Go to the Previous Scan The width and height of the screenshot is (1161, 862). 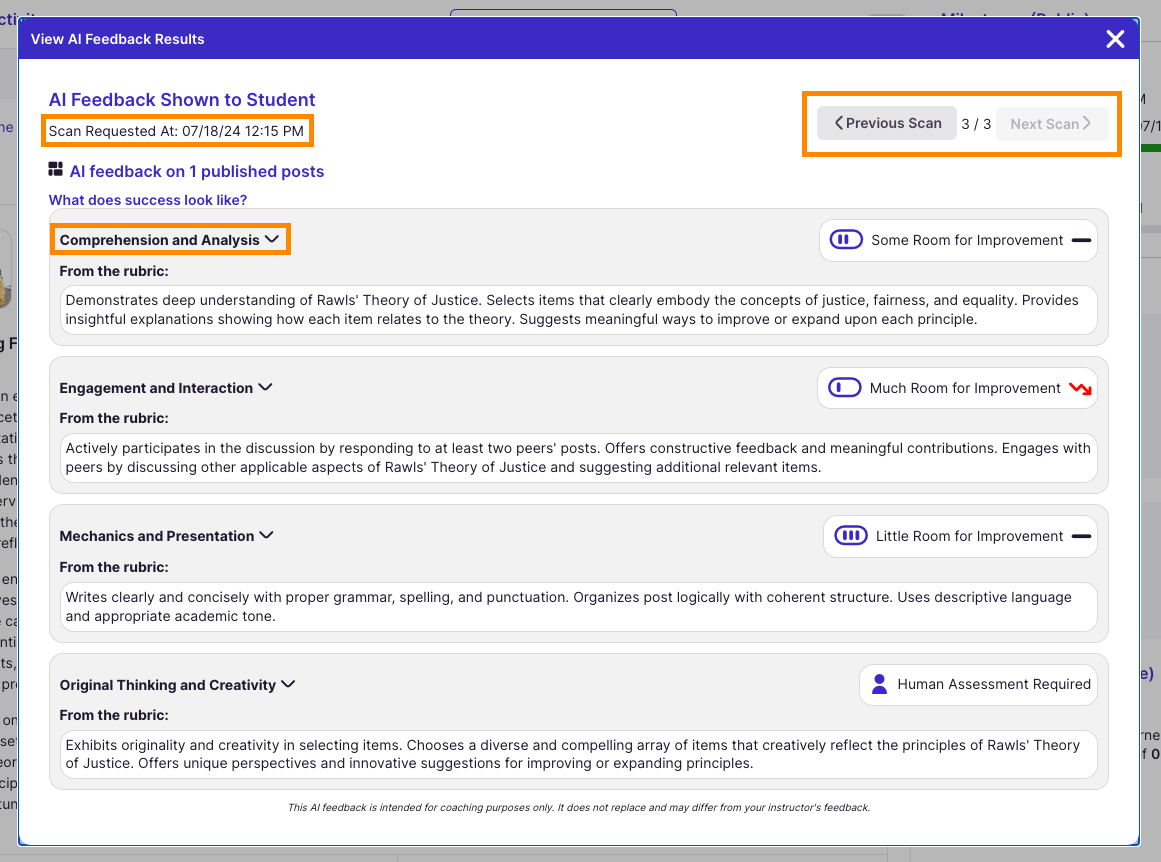click(x=887, y=124)
